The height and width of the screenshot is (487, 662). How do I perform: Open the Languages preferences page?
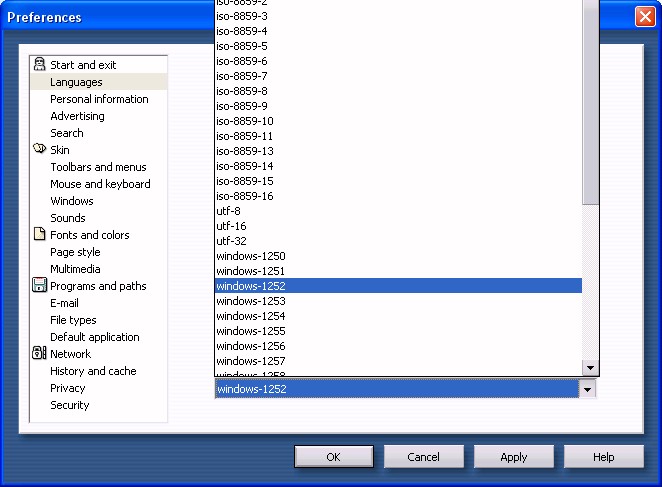point(76,82)
